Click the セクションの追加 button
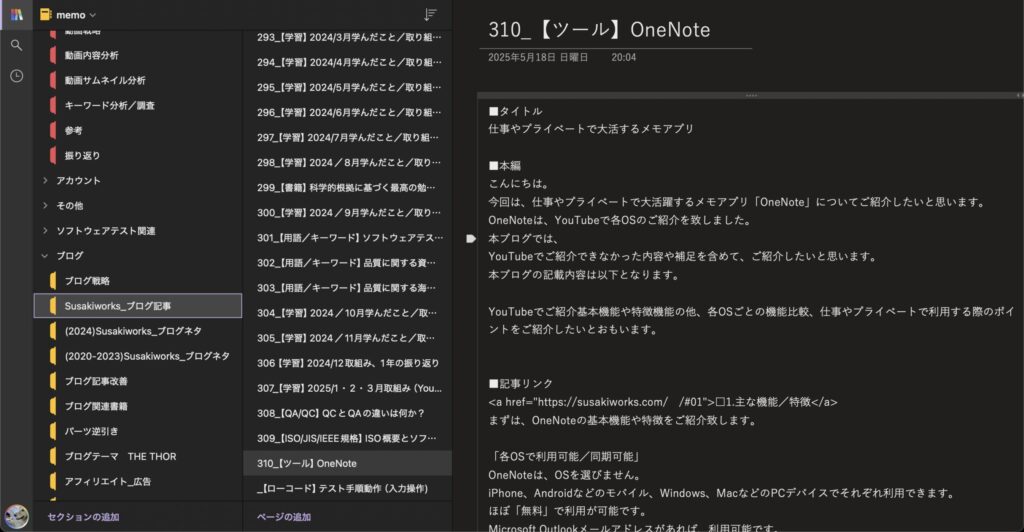Screen dimensions: 1024x532 click(84, 517)
